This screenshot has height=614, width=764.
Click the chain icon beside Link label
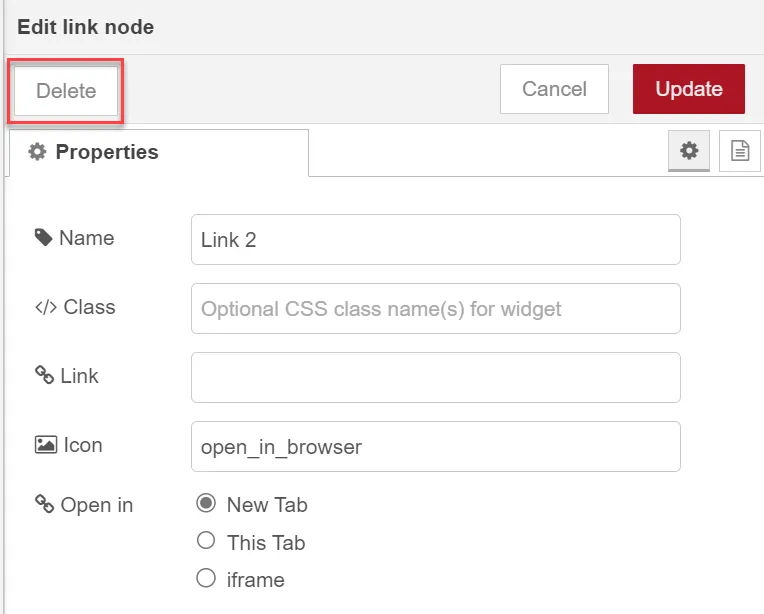[x=44, y=375]
